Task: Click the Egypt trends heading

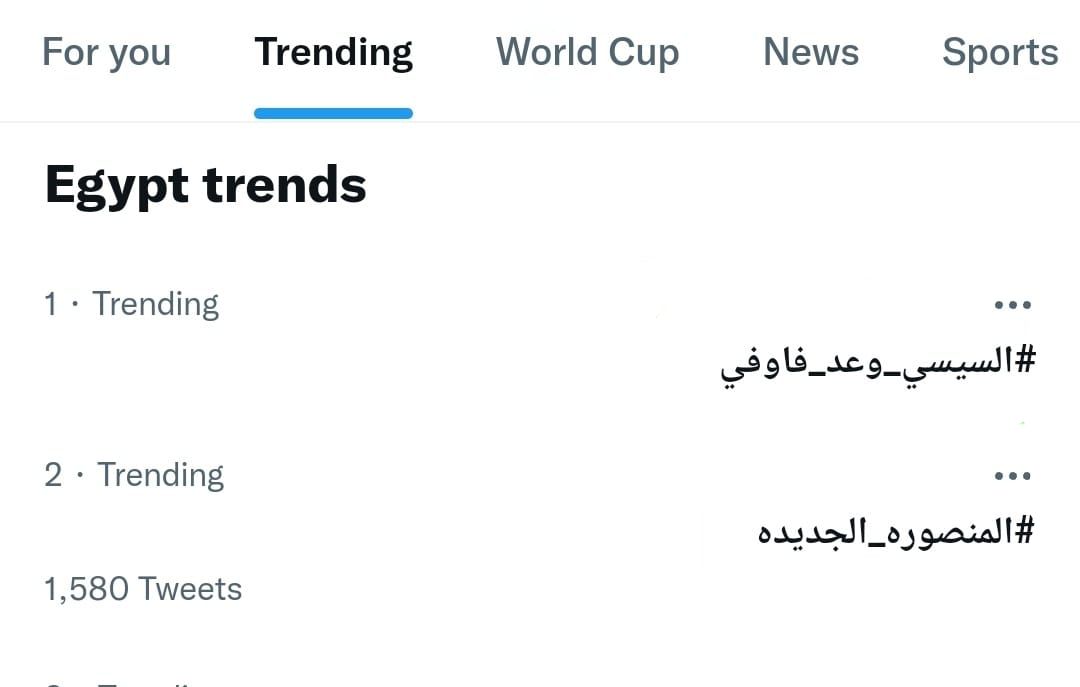Action: click(206, 185)
